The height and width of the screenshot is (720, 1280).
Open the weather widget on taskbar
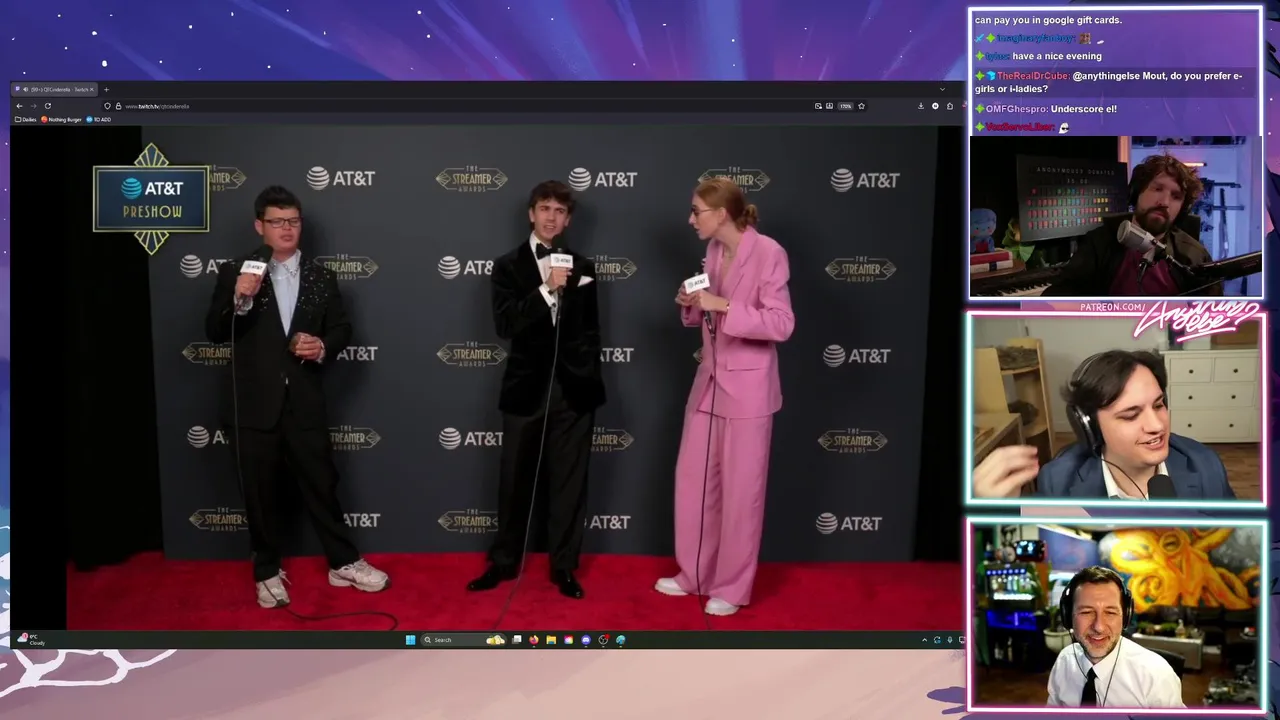click(30, 640)
